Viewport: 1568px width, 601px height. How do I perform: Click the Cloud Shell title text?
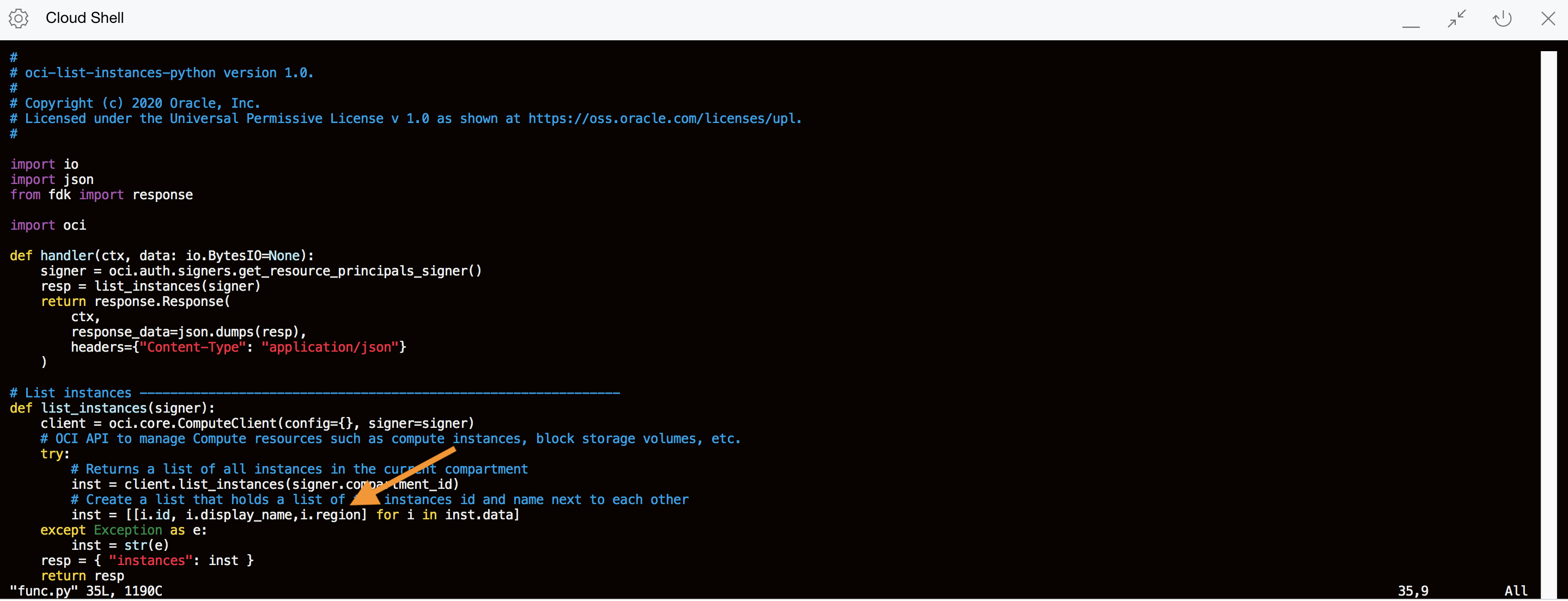point(84,19)
